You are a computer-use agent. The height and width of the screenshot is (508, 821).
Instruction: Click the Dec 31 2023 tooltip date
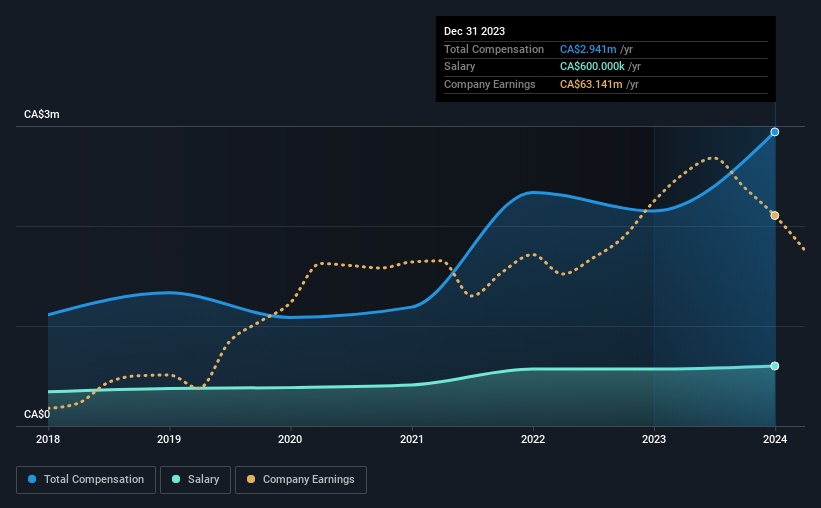pyautogui.click(x=474, y=31)
